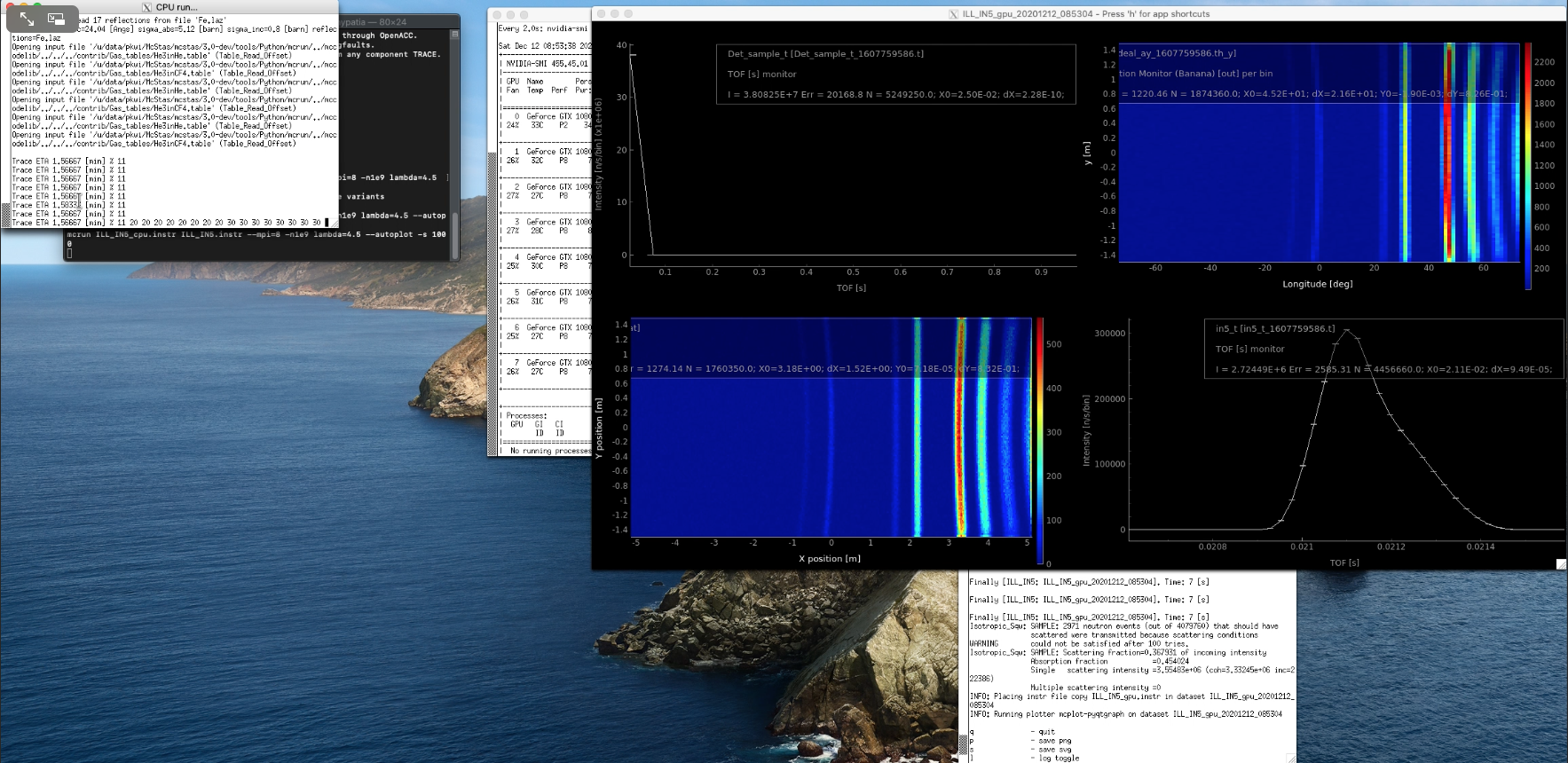
Task: Click the shrink-to-window icon beside expand arrows
Action: [57, 19]
